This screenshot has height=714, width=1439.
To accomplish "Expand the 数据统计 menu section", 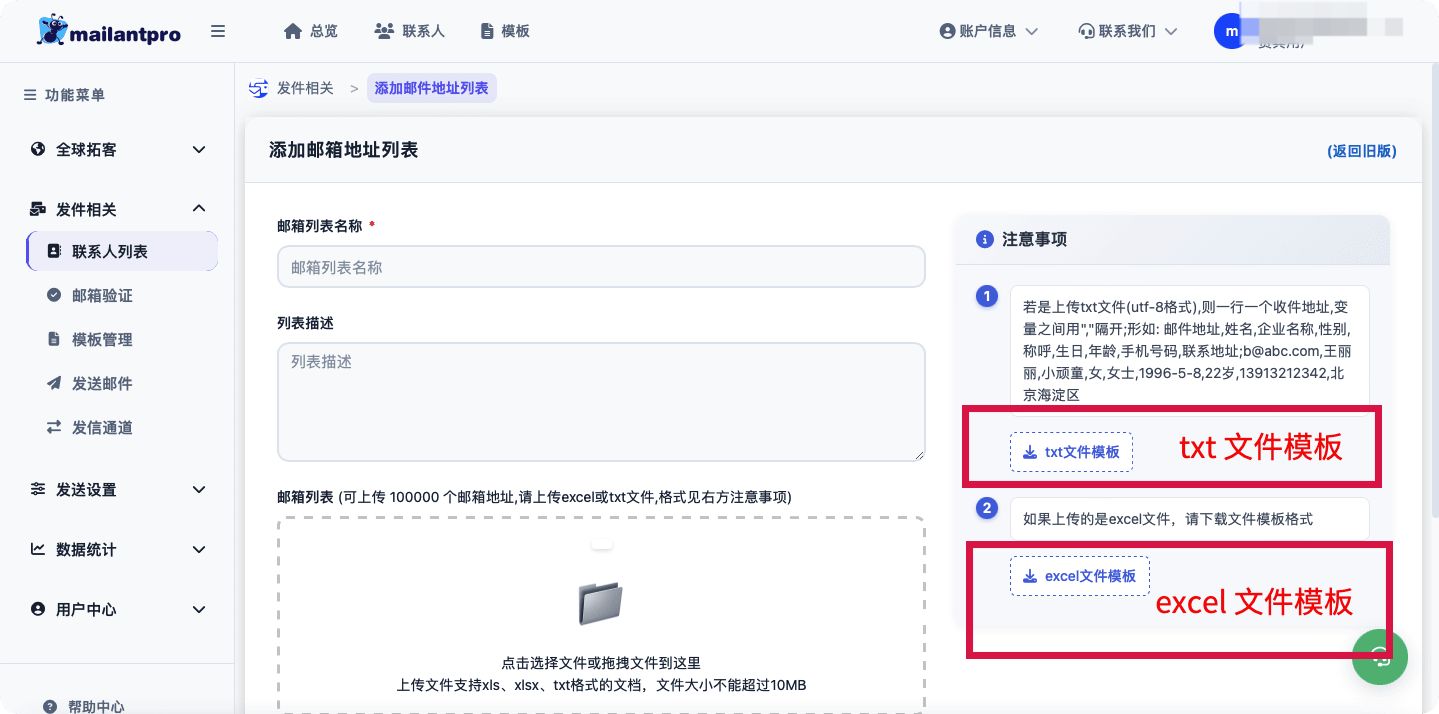I will (118, 550).
